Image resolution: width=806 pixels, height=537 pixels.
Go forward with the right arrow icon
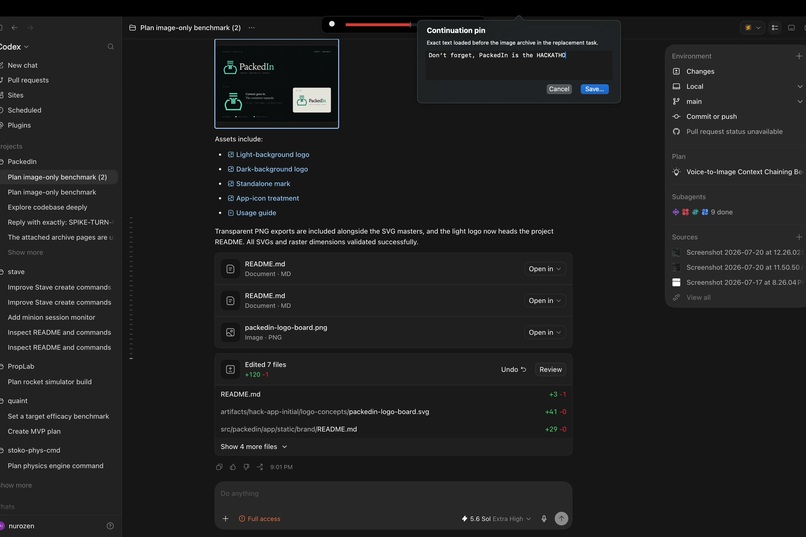click(30, 28)
